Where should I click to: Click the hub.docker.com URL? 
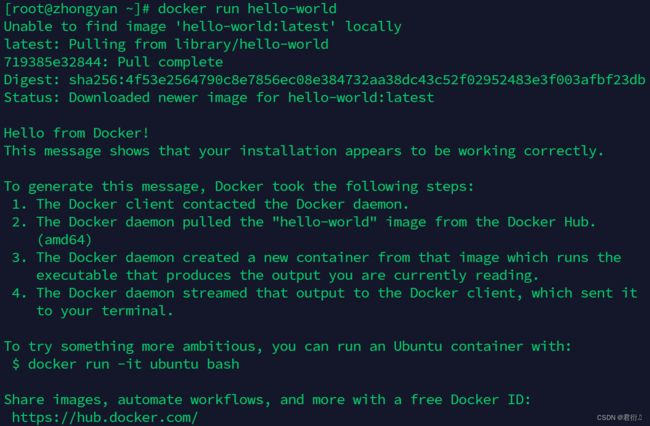coord(105,417)
